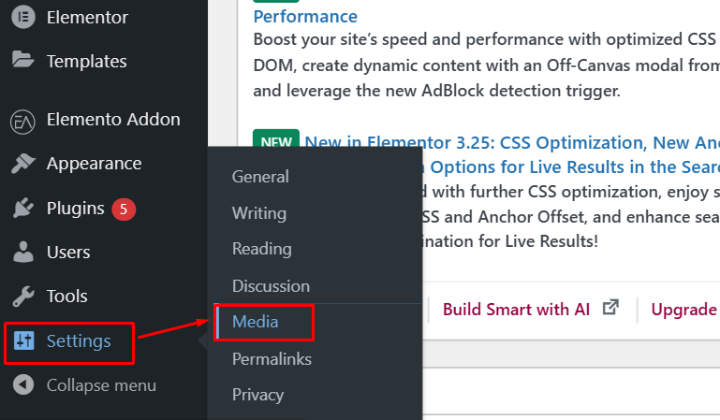Click the Plugins update count badge
720x420 pixels.
coord(124,209)
